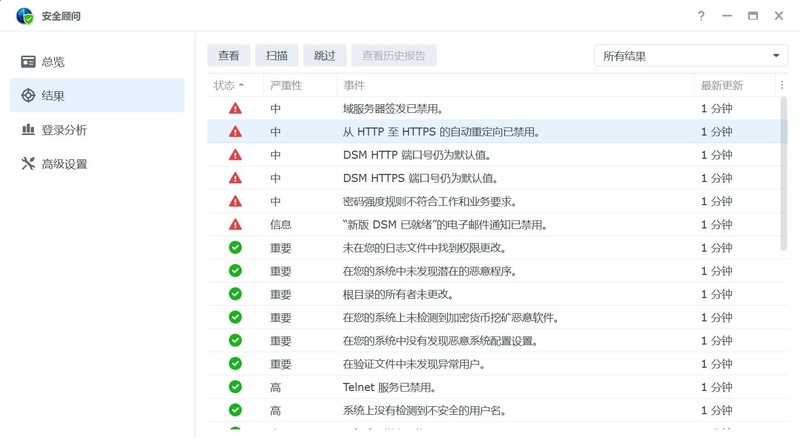Select event 未检测到加密货币挖矿恶意软件
The image size is (800, 438).
click(451, 317)
